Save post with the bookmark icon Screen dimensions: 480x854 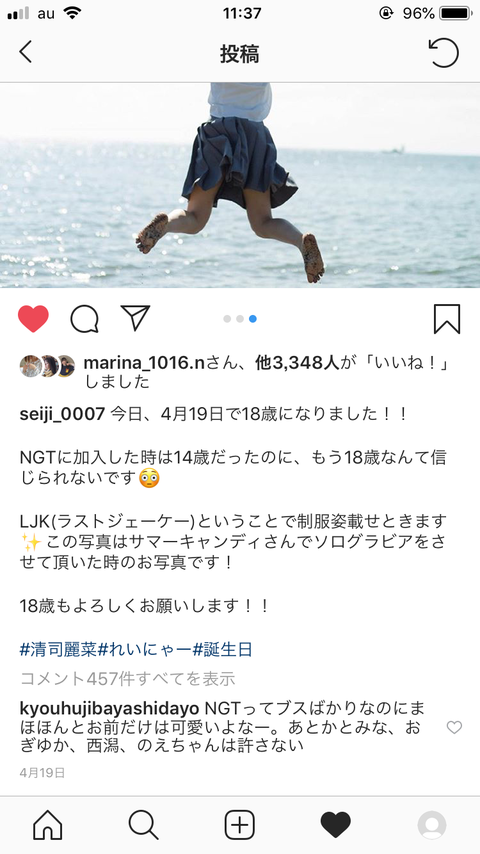click(447, 319)
